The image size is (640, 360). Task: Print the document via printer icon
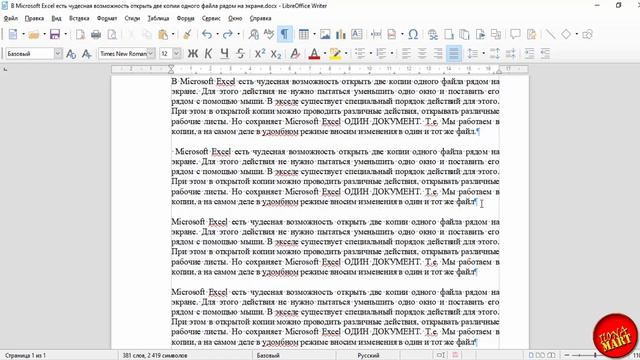(96, 34)
